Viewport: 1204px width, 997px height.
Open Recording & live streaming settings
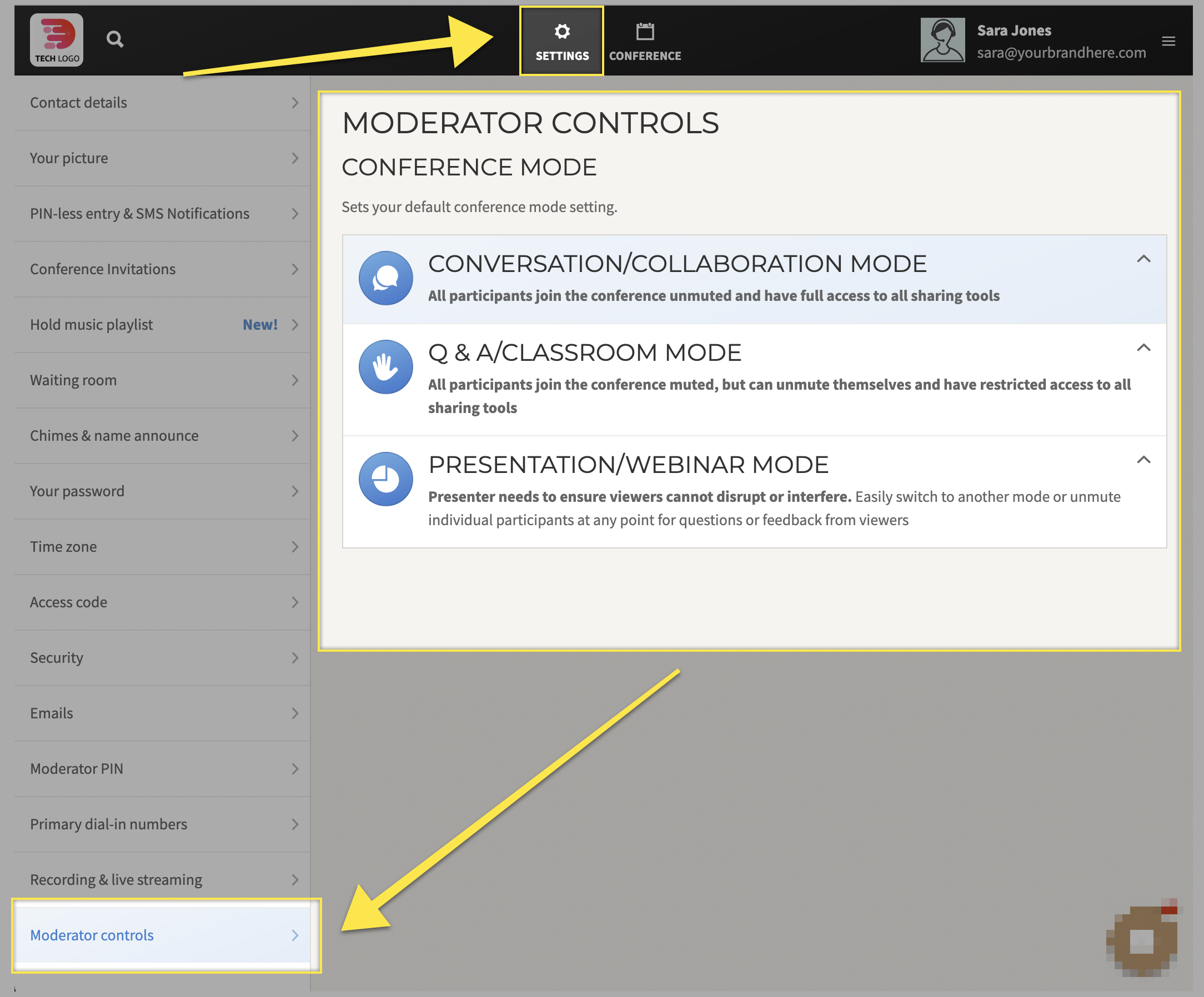(116, 879)
